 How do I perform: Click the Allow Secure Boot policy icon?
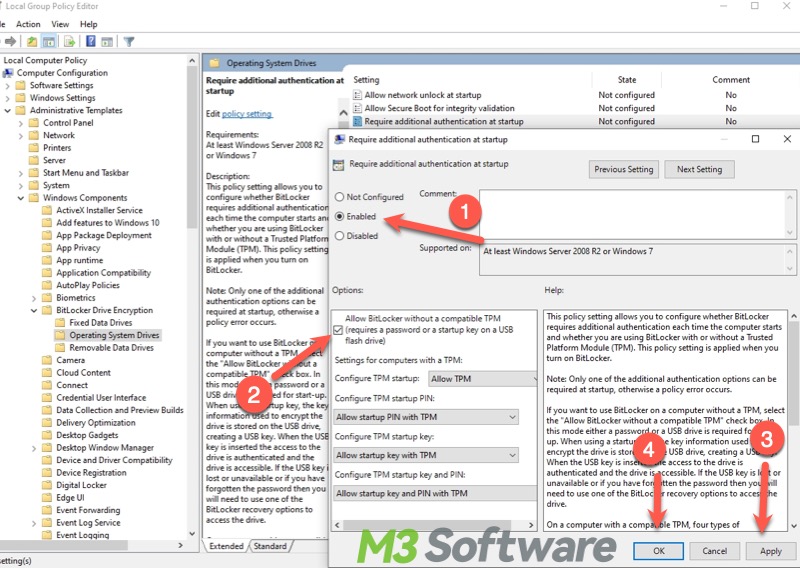click(x=358, y=108)
